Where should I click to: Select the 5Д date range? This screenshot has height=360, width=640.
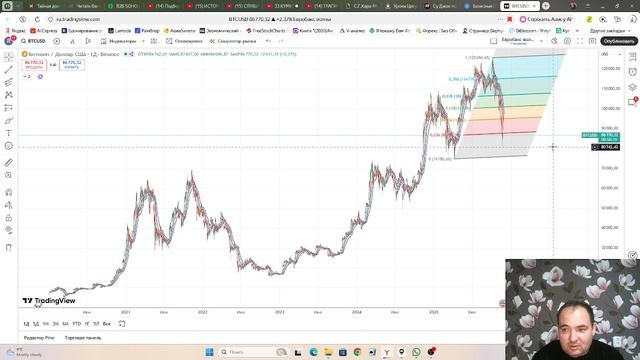pyautogui.click(x=36, y=324)
